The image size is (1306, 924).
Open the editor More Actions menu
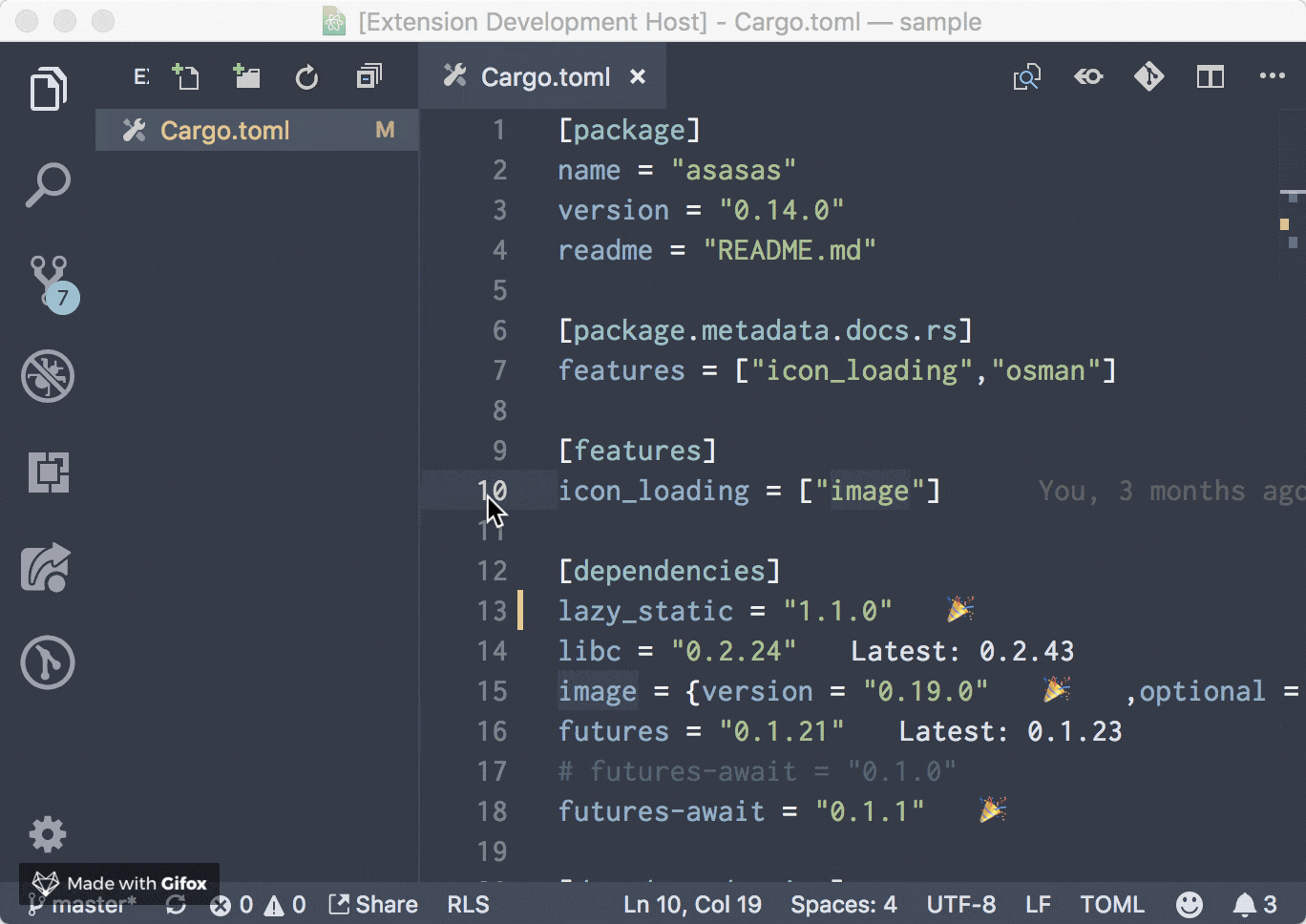pos(1273,76)
